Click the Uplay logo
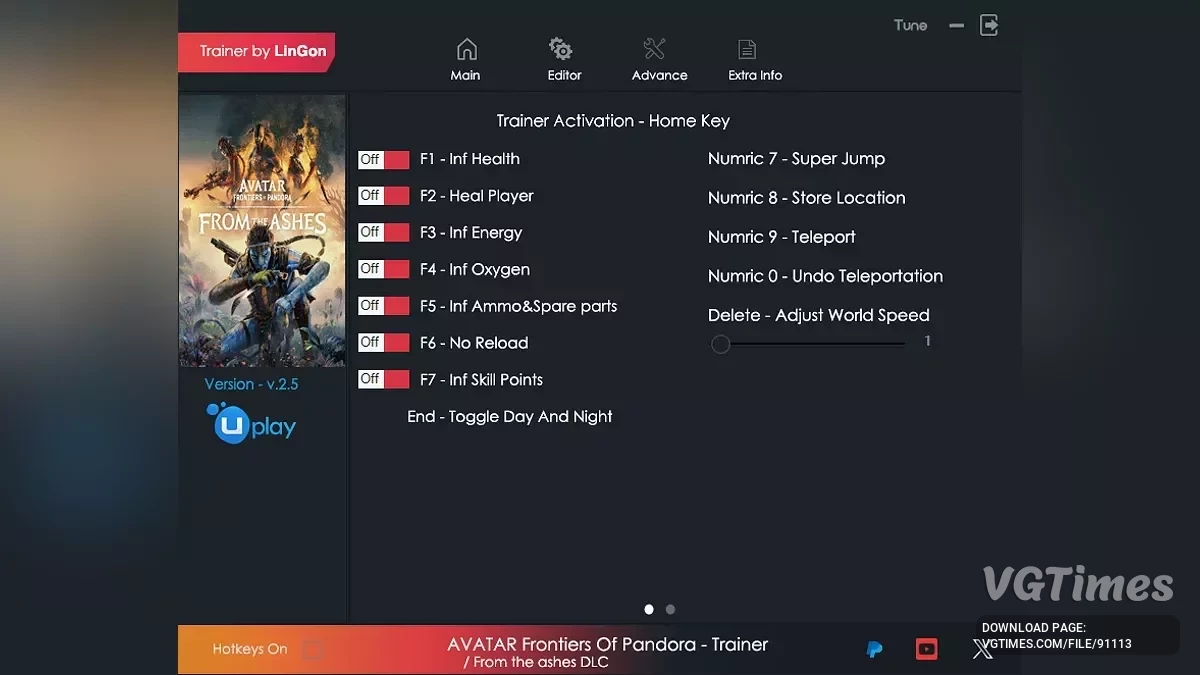The width and height of the screenshot is (1200, 675). tap(251, 425)
